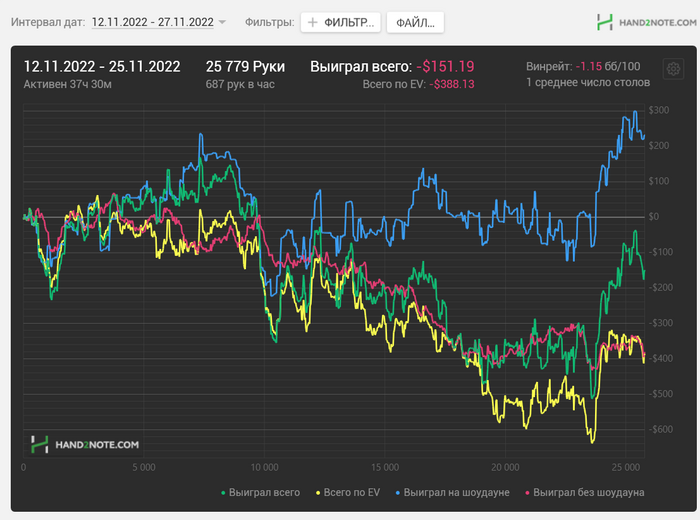Click the green Выиграл всего legend dot
The width and height of the screenshot is (700, 520).
point(223,493)
